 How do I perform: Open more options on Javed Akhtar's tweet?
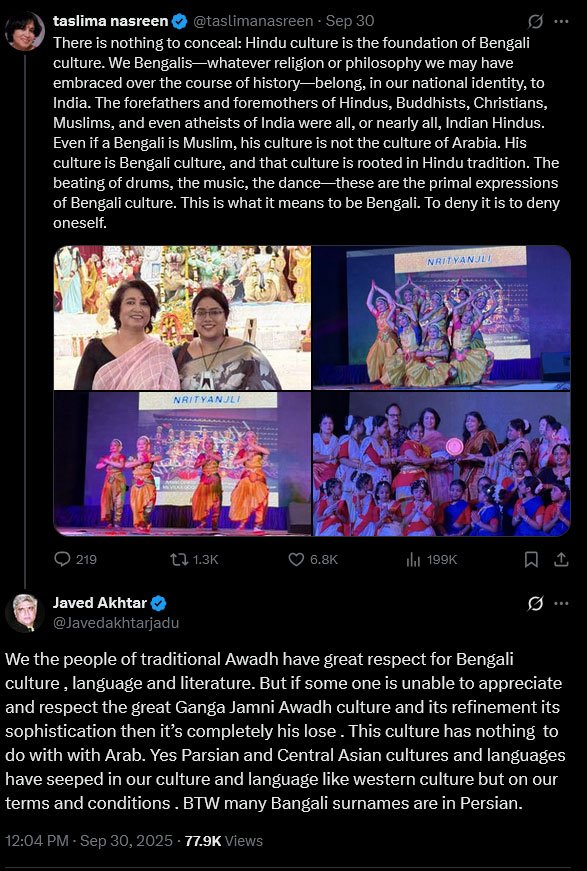click(x=561, y=603)
